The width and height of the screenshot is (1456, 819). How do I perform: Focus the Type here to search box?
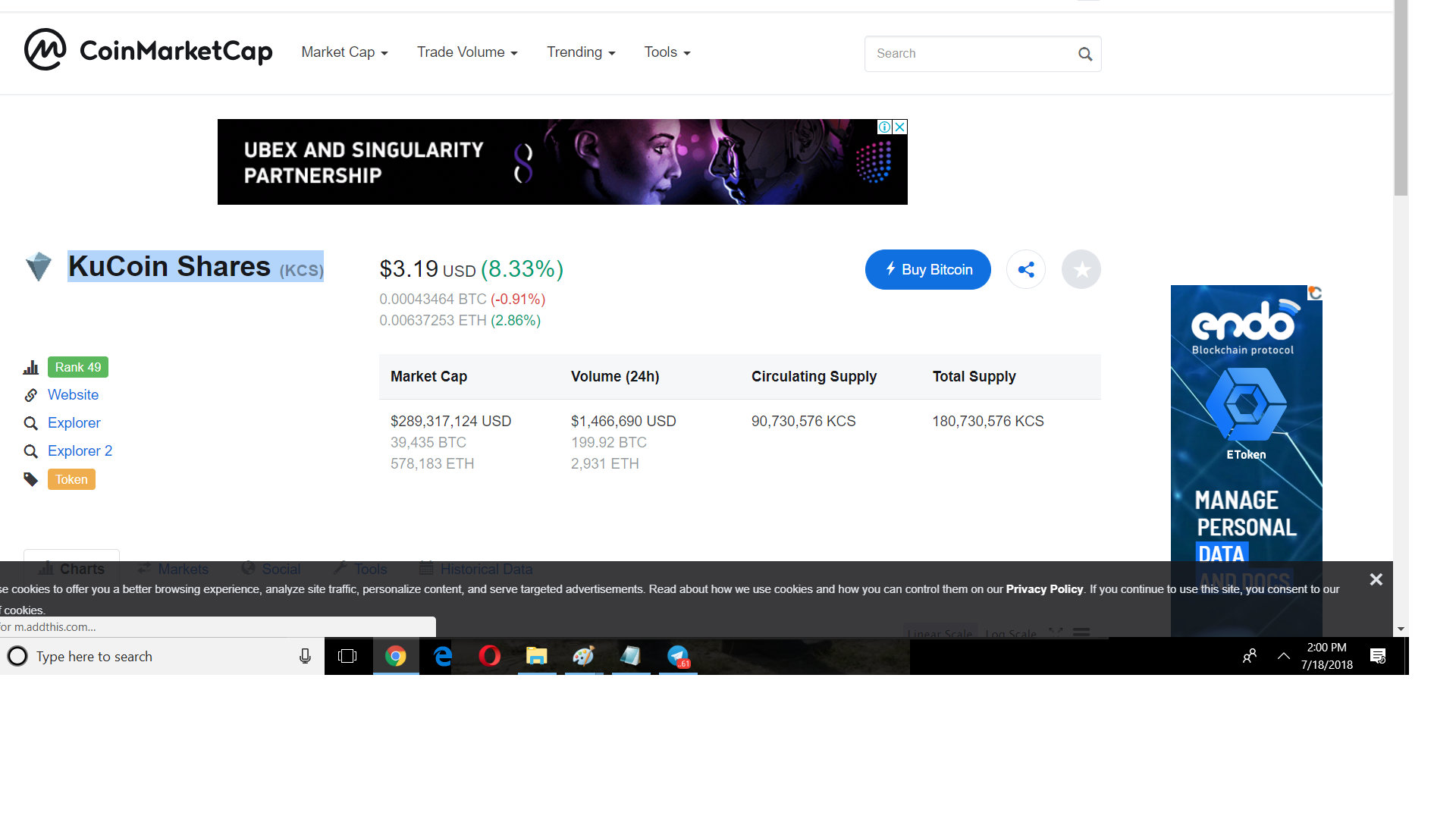point(162,656)
